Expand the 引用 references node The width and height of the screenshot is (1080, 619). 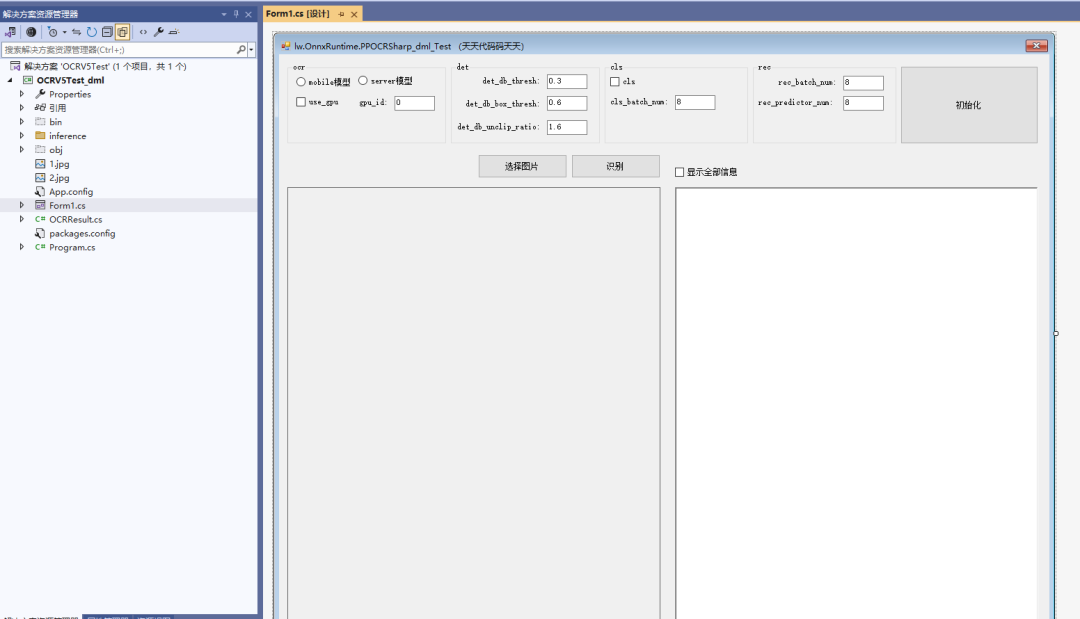coord(22,107)
